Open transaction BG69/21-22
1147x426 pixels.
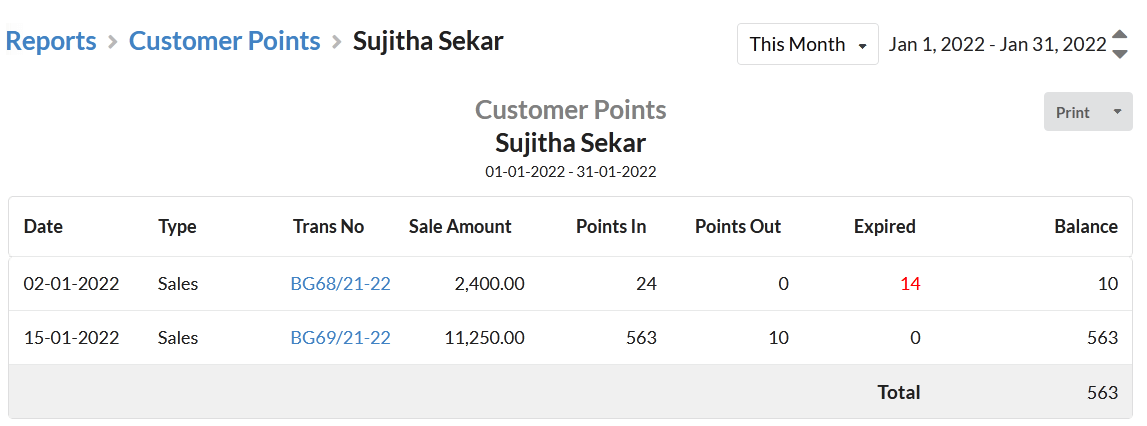(340, 337)
